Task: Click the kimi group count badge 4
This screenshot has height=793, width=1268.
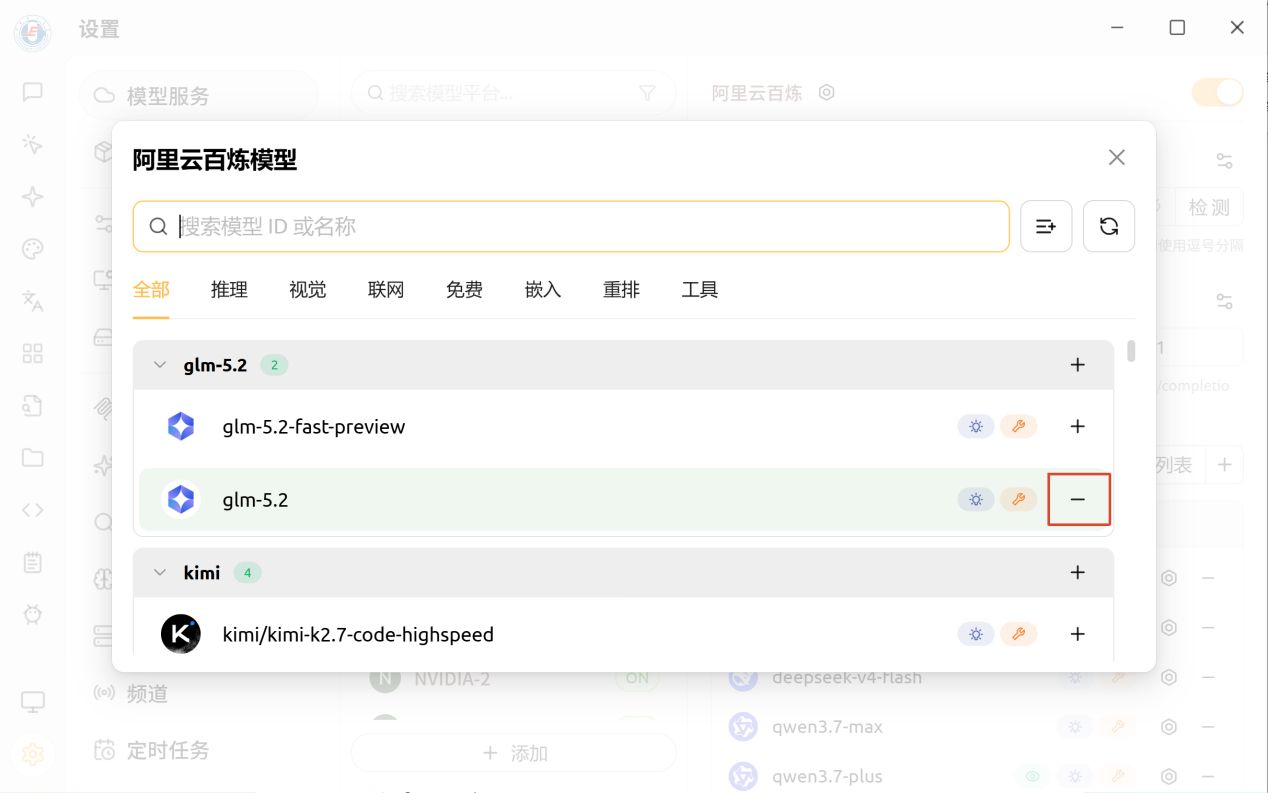Action: click(x=247, y=573)
